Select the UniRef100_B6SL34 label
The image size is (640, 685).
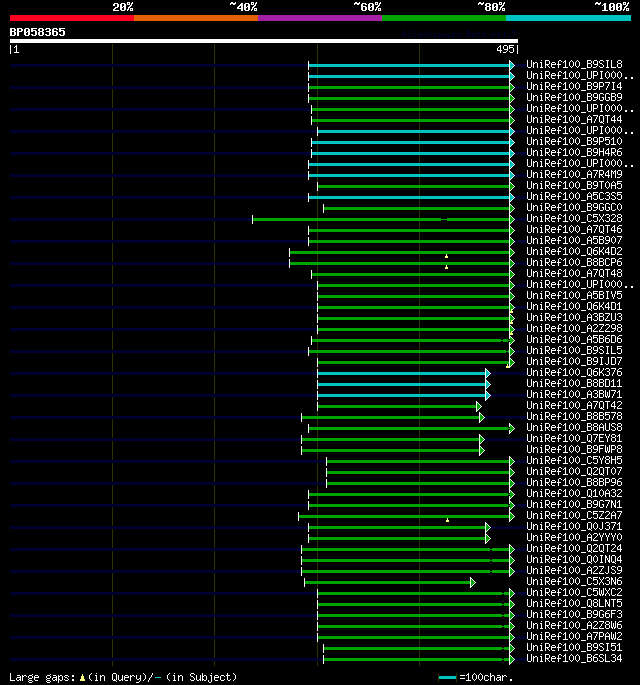[574, 659]
